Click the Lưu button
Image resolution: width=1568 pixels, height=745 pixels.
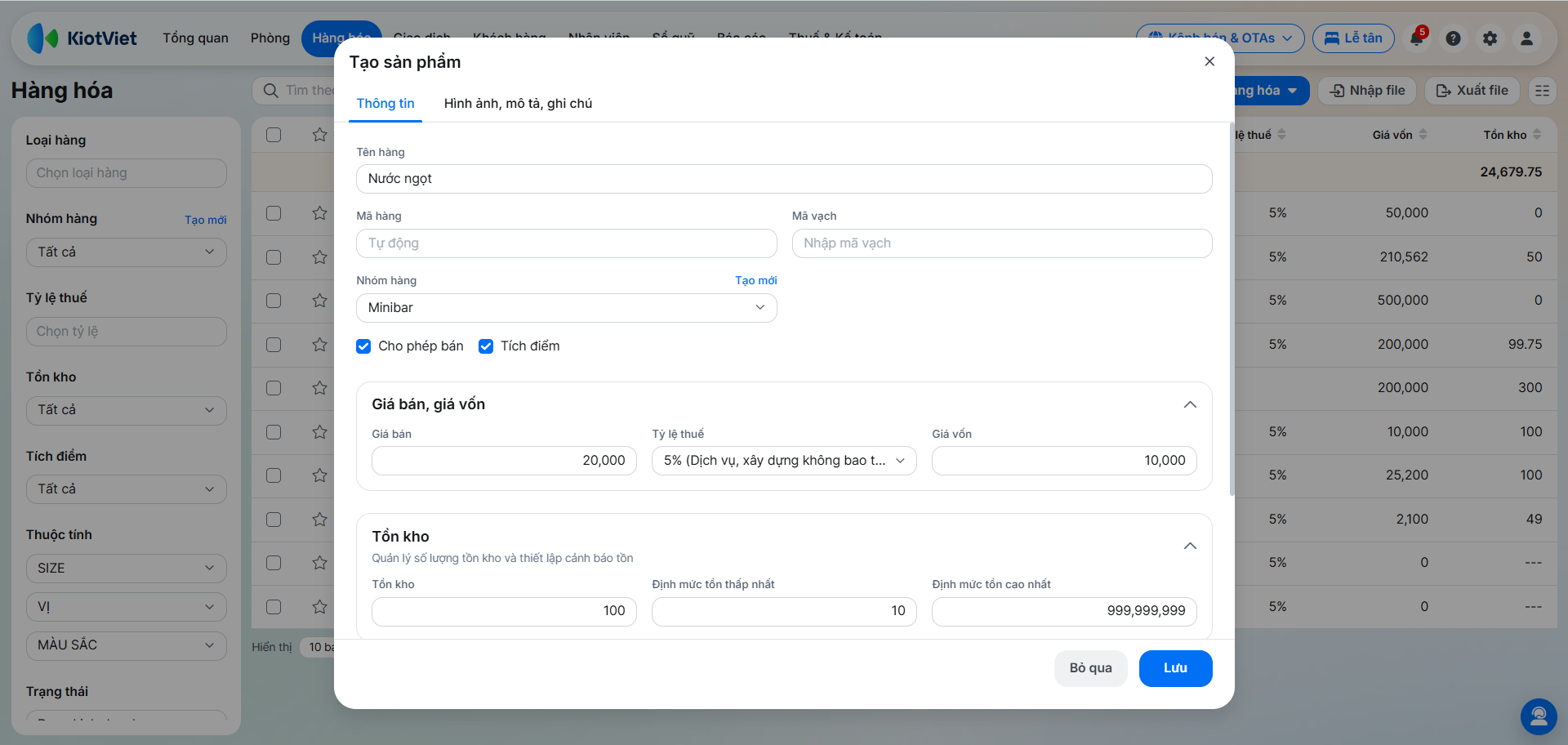click(1175, 668)
